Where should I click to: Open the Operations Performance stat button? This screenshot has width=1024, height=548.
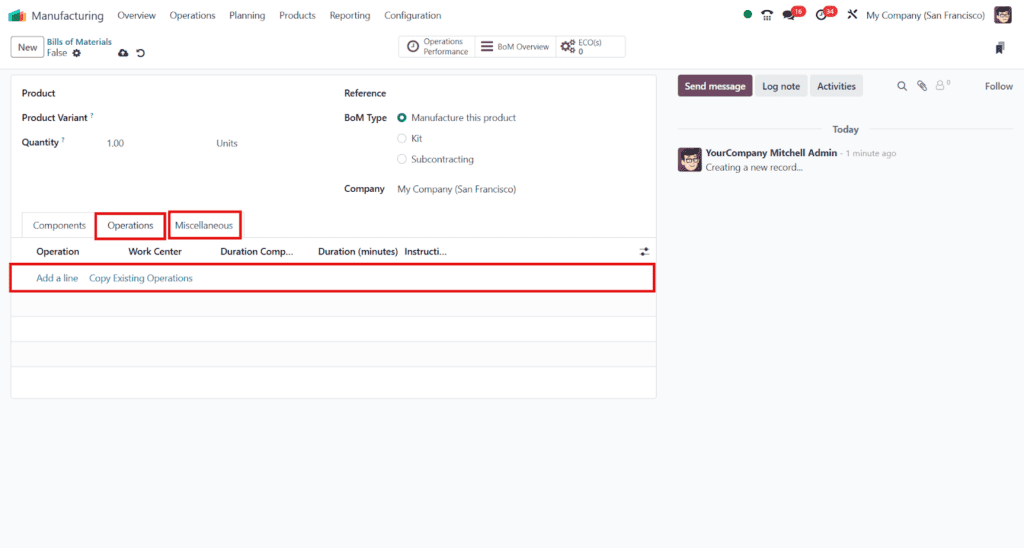point(438,46)
